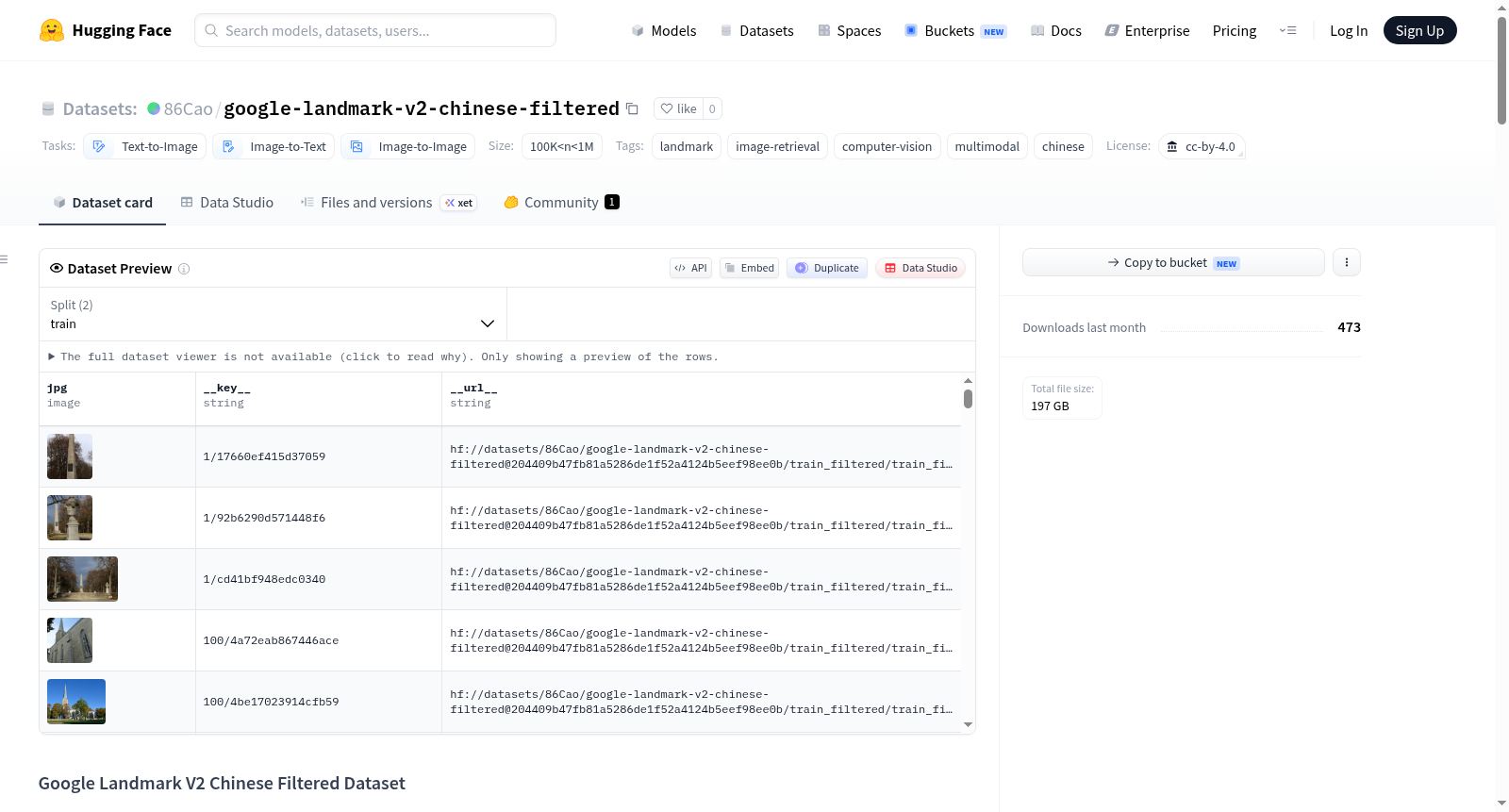This screenshot has width=1509, height=812.
Task: Open Spaces in top navigation
Action: [850, 30]
